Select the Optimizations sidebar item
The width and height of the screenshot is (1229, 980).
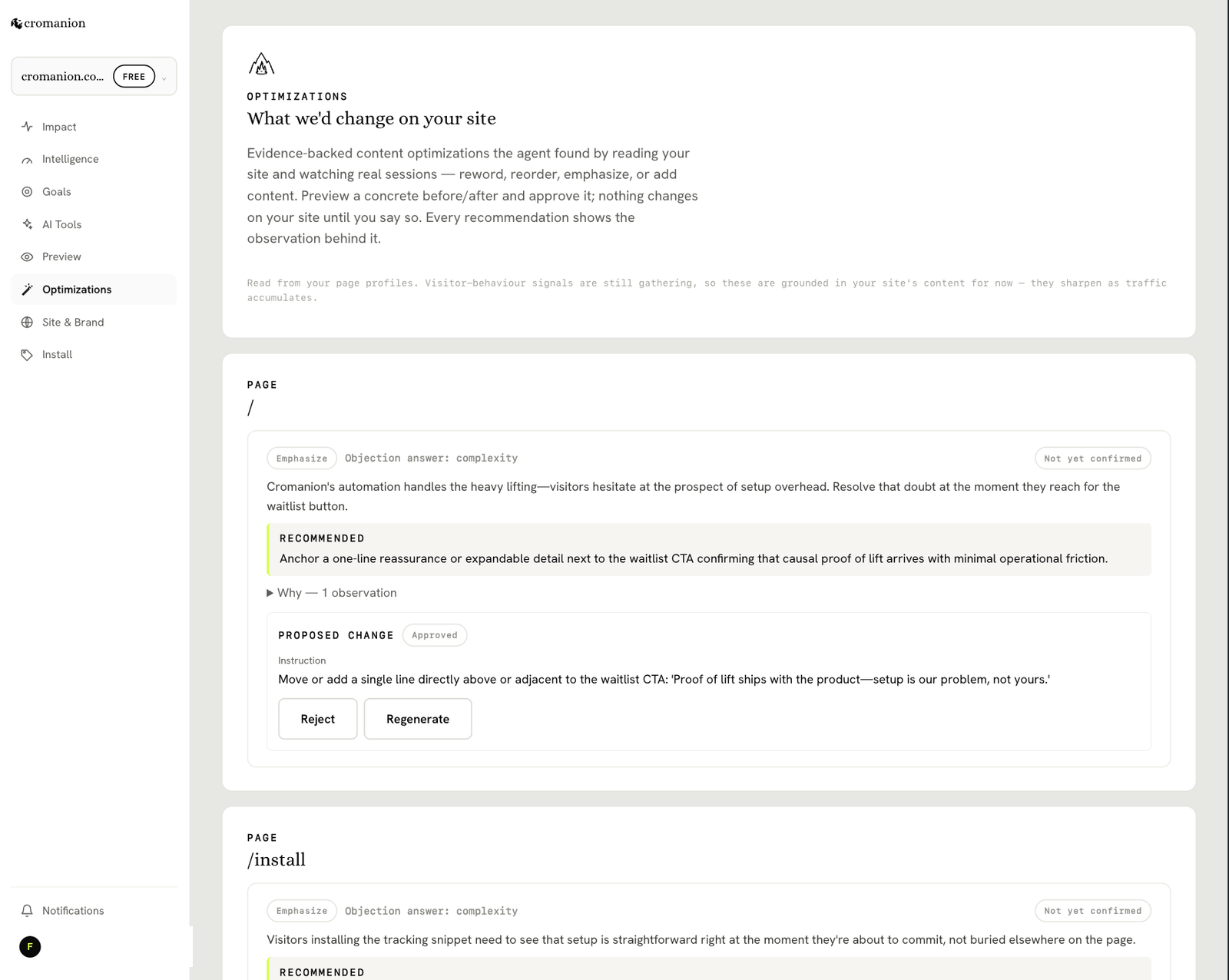(x=94, y=290)
